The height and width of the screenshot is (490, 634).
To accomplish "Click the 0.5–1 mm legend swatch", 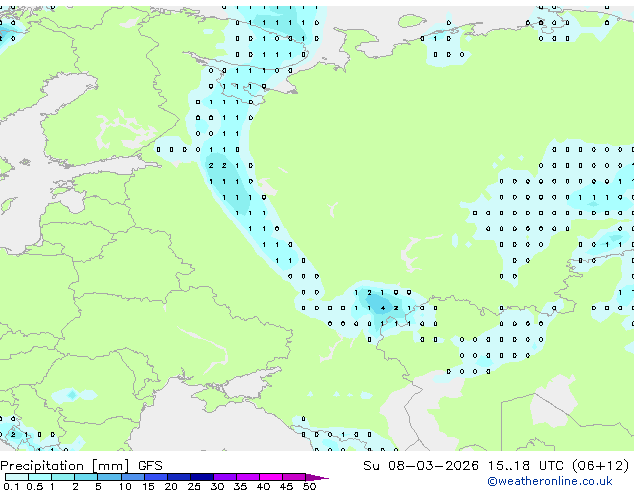I will 40,477.
